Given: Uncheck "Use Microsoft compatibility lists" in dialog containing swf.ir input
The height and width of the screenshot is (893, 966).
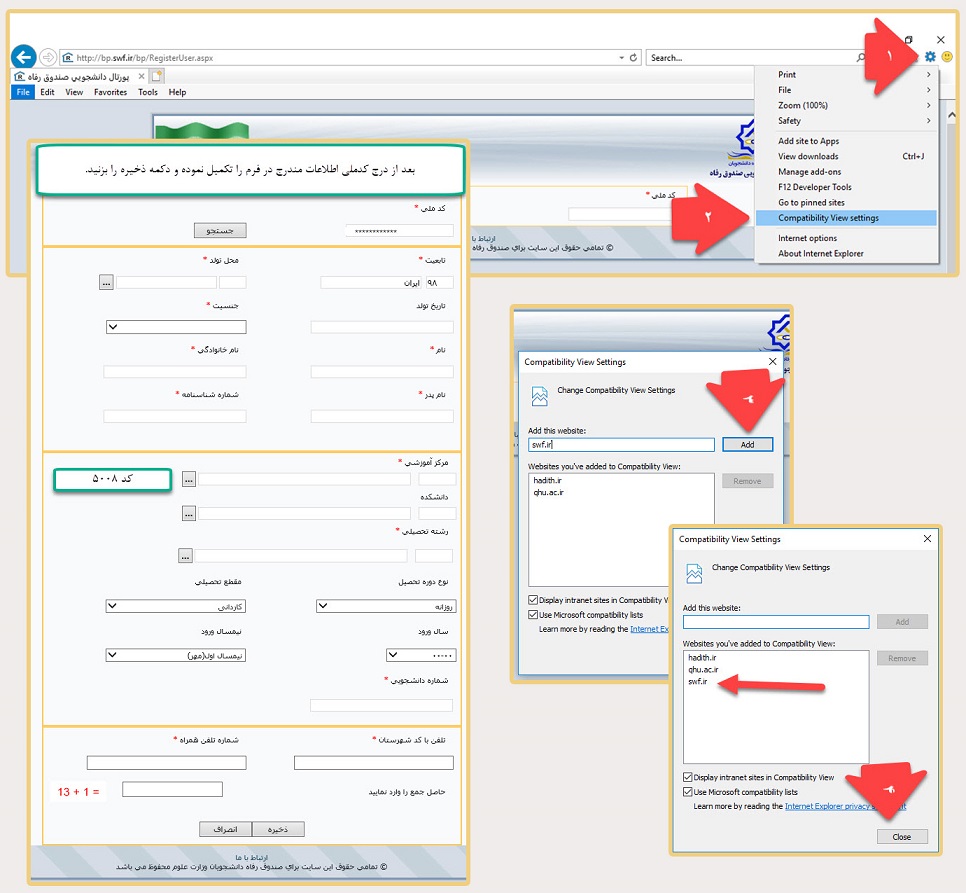Looking at the screenshot, I should pos(533,615).
